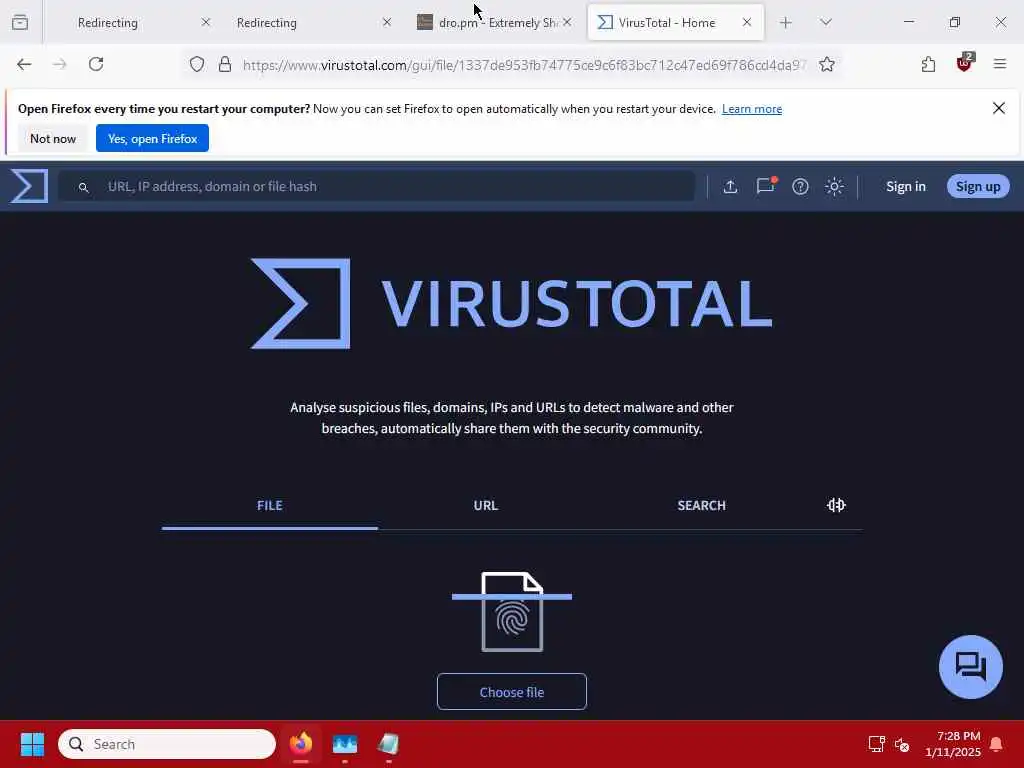Screen dimensions: 1024x768
Task: Click Firefox back arrow button
Action: pos(24,64)
